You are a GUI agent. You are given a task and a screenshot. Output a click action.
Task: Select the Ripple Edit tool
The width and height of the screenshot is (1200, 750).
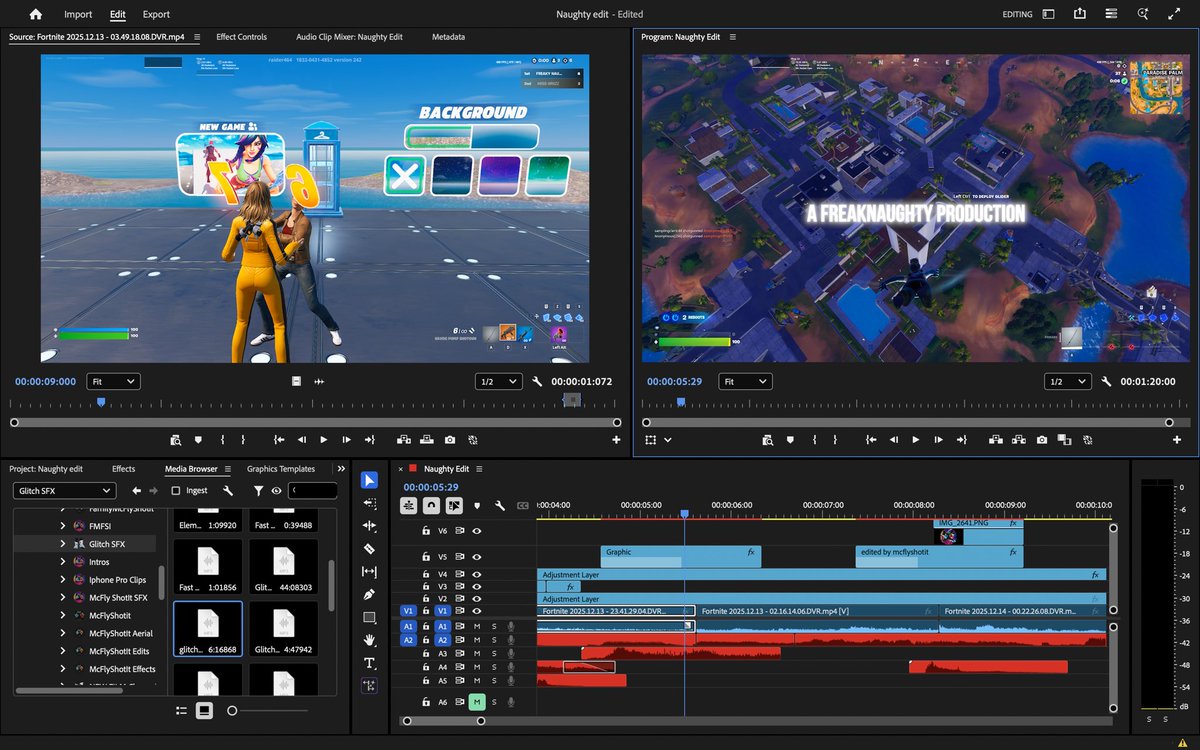(369, 526)
